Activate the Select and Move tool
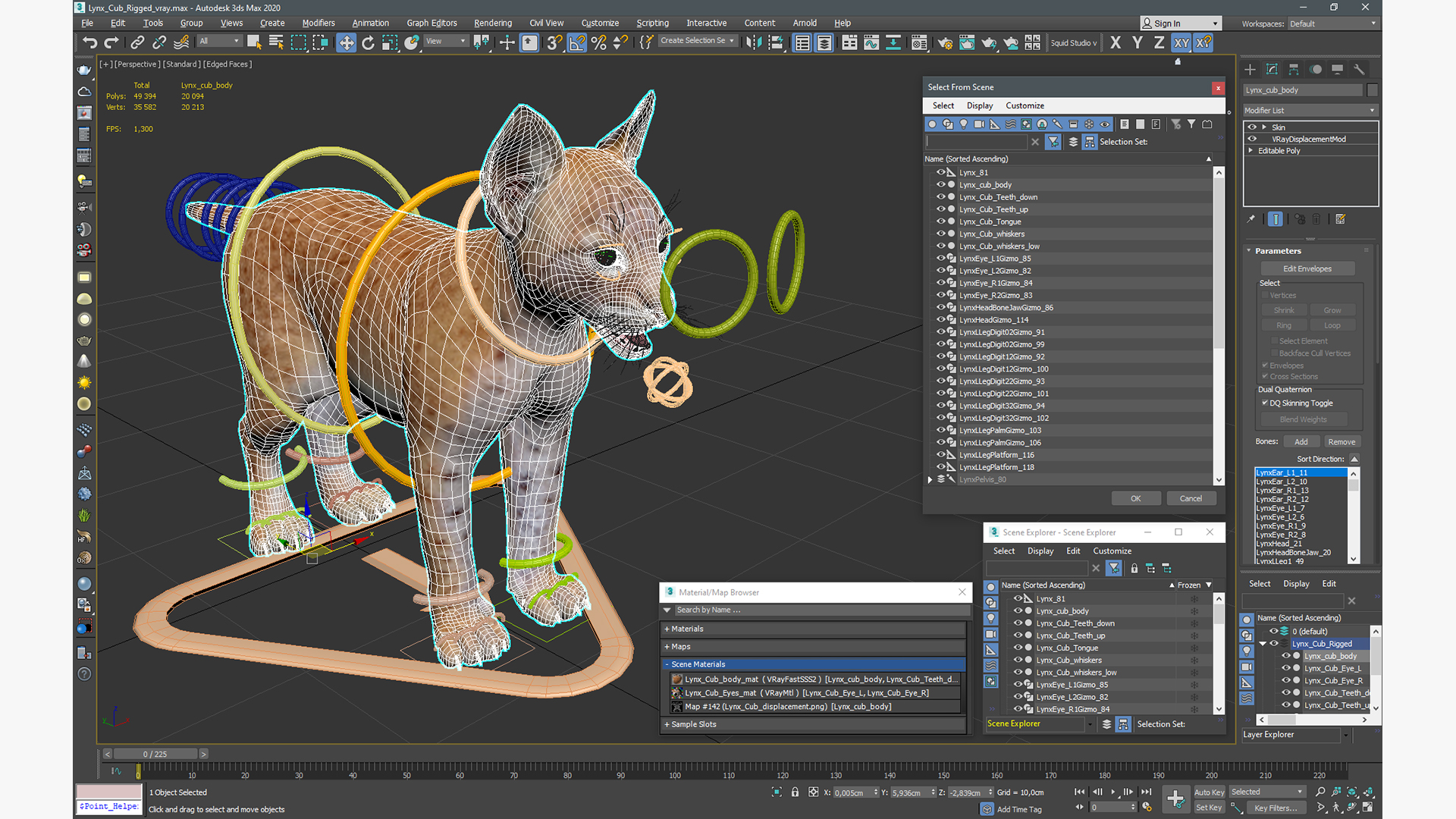 [x=346, y=42]
